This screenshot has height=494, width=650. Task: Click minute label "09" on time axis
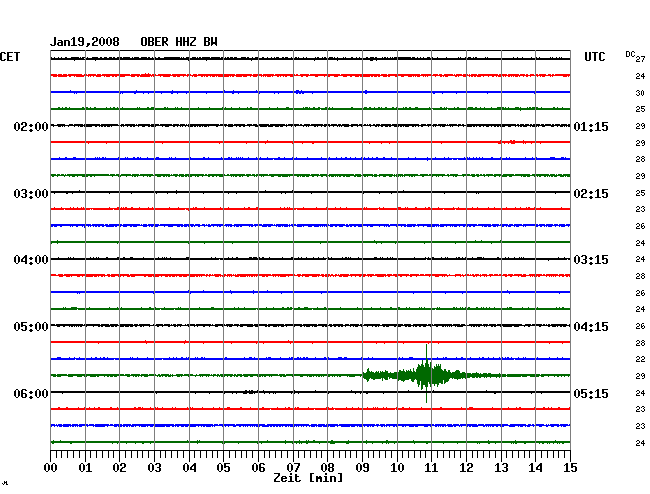coord(362,468)
